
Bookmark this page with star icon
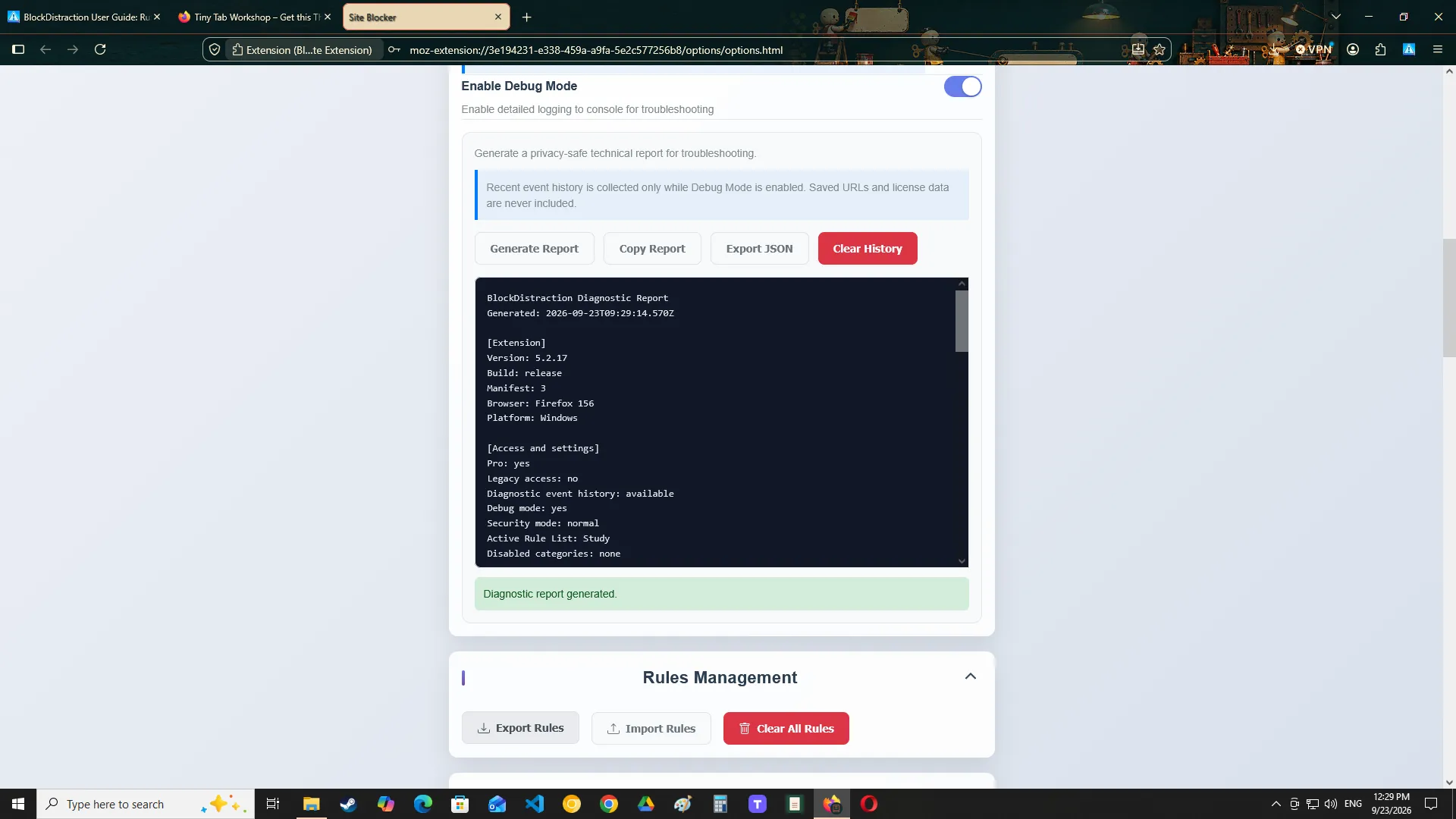1159,49
